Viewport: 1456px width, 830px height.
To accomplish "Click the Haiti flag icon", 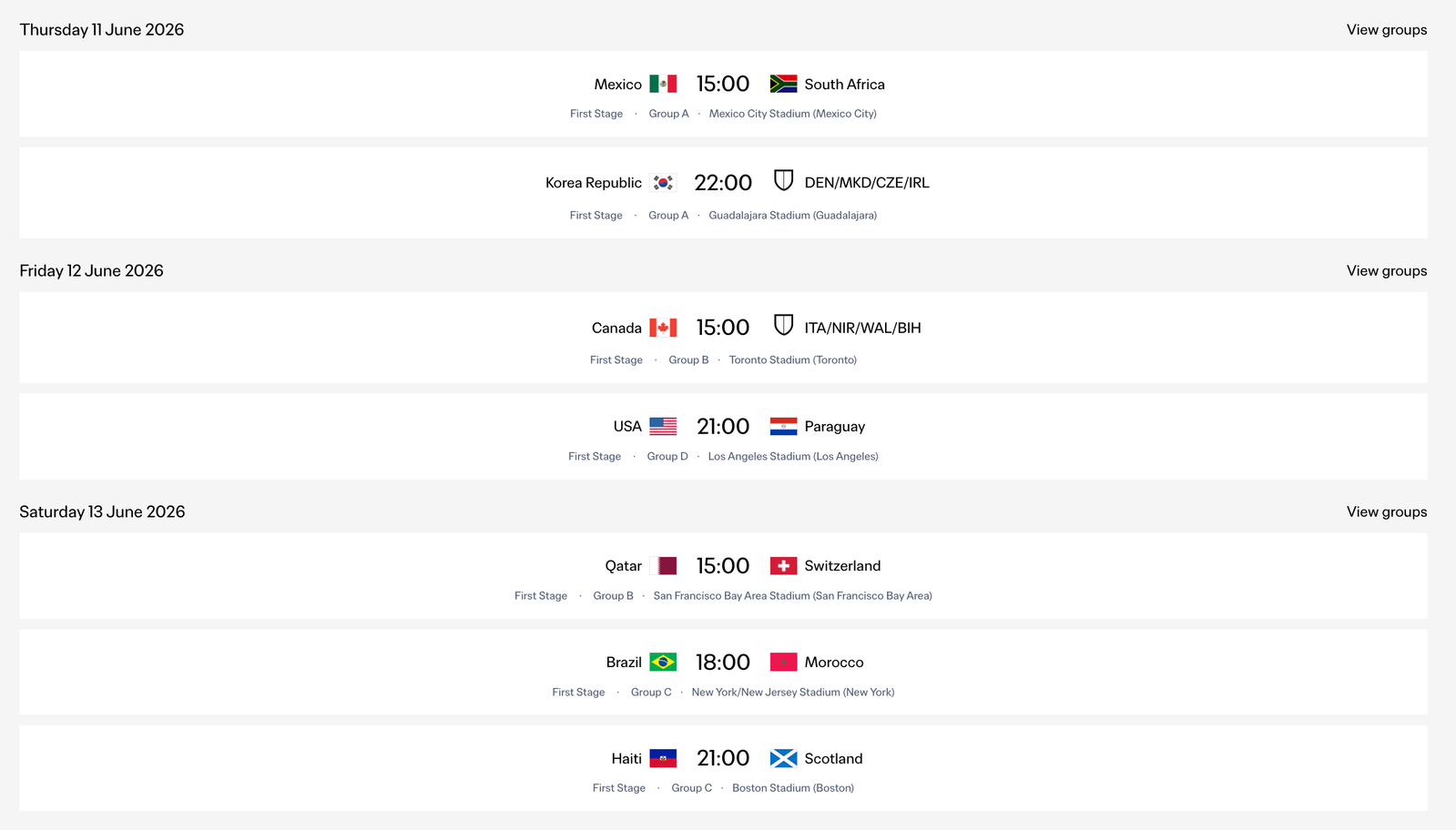I will click(663, 759).
